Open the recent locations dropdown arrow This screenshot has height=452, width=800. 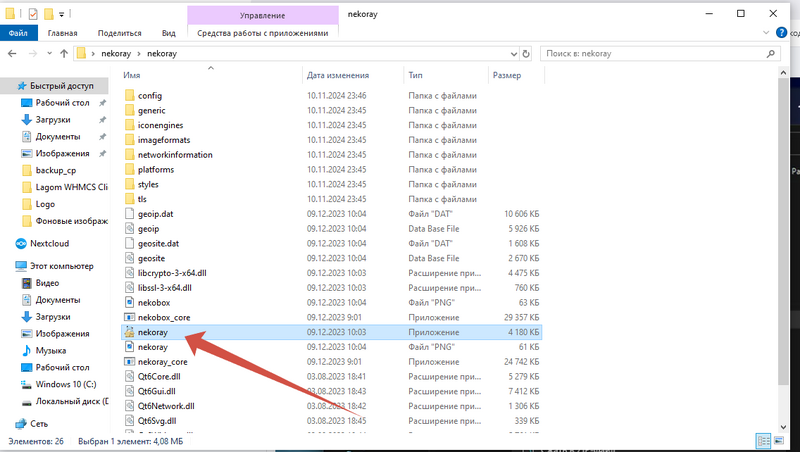[x=48, y=53]
